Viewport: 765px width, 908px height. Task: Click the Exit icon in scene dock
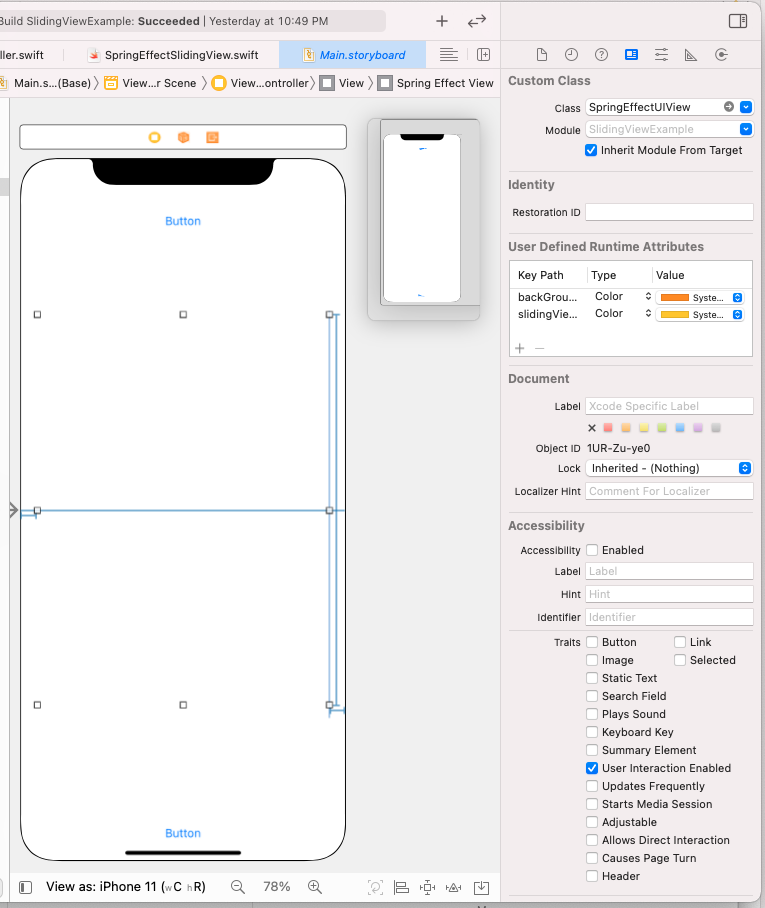(213, 137)
